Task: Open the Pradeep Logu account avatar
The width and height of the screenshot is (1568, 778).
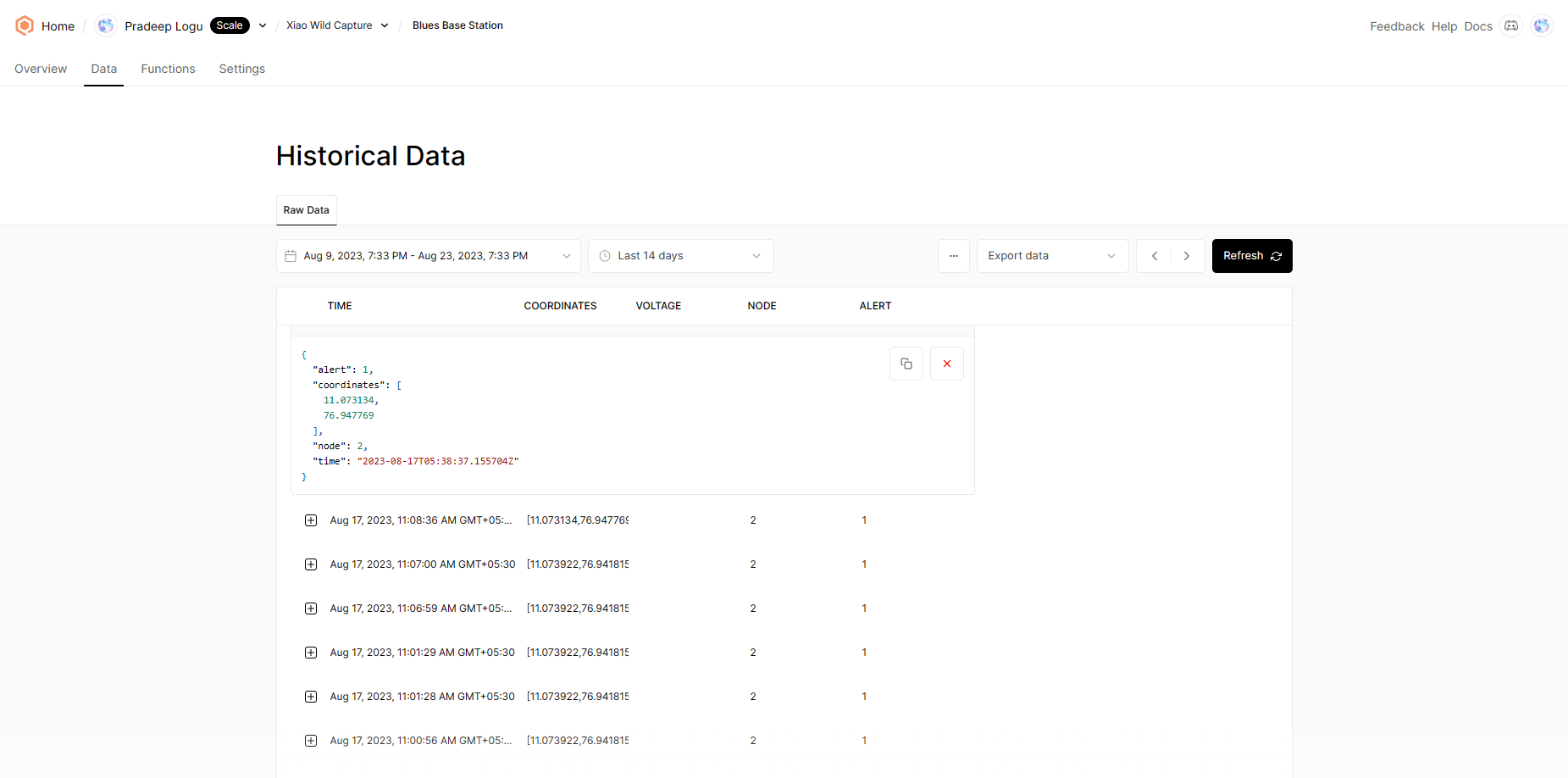Action: [106, 25]
